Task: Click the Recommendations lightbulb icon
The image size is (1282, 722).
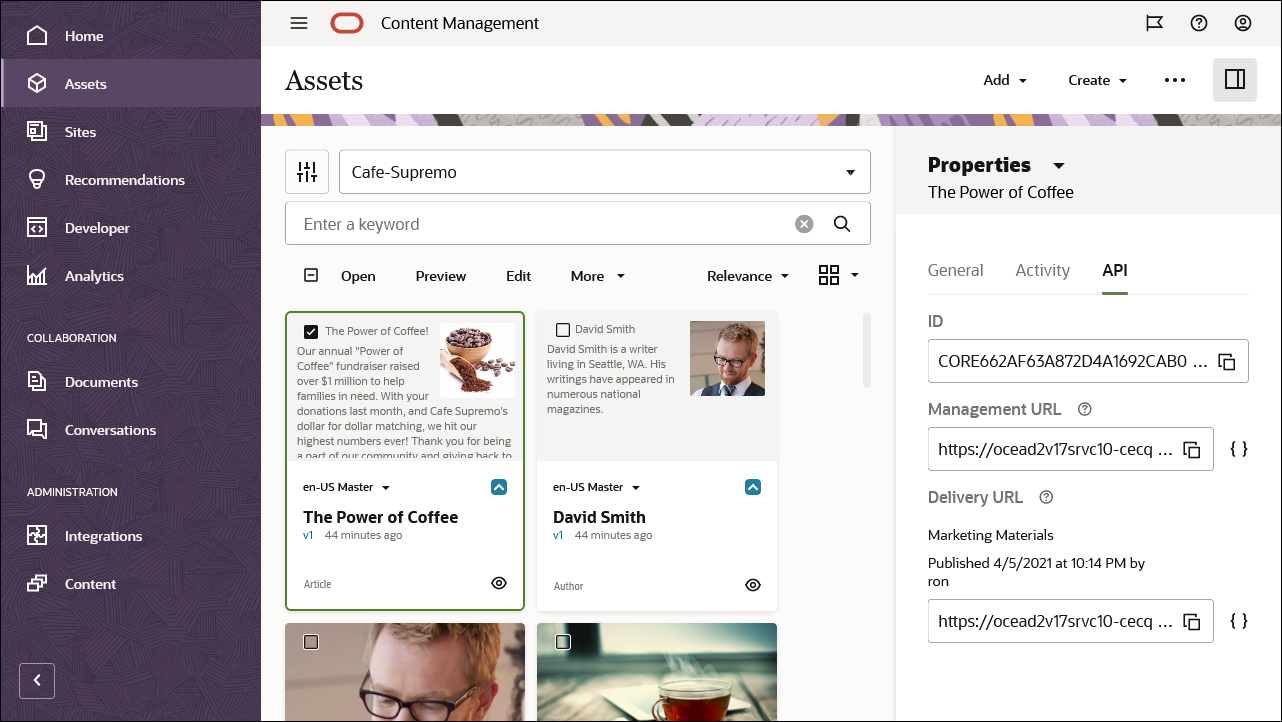Action: [x=37, y=180]
